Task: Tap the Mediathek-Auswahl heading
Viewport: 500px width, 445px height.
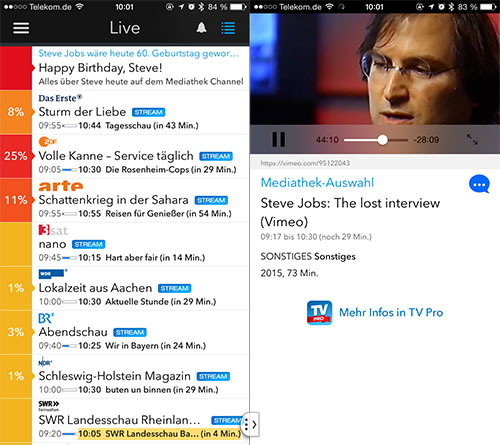Action: (317, 182)
